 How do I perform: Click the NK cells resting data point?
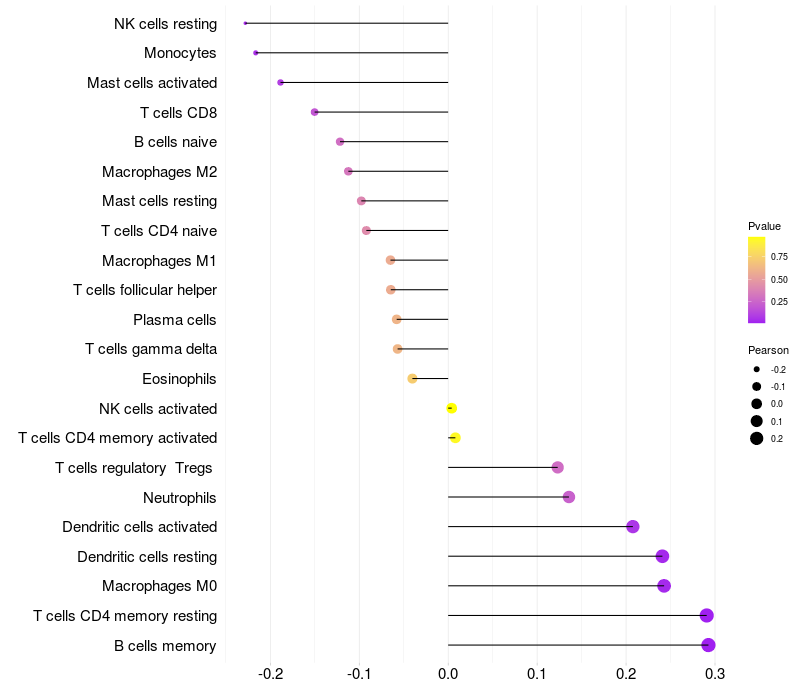tap(245, 23)
